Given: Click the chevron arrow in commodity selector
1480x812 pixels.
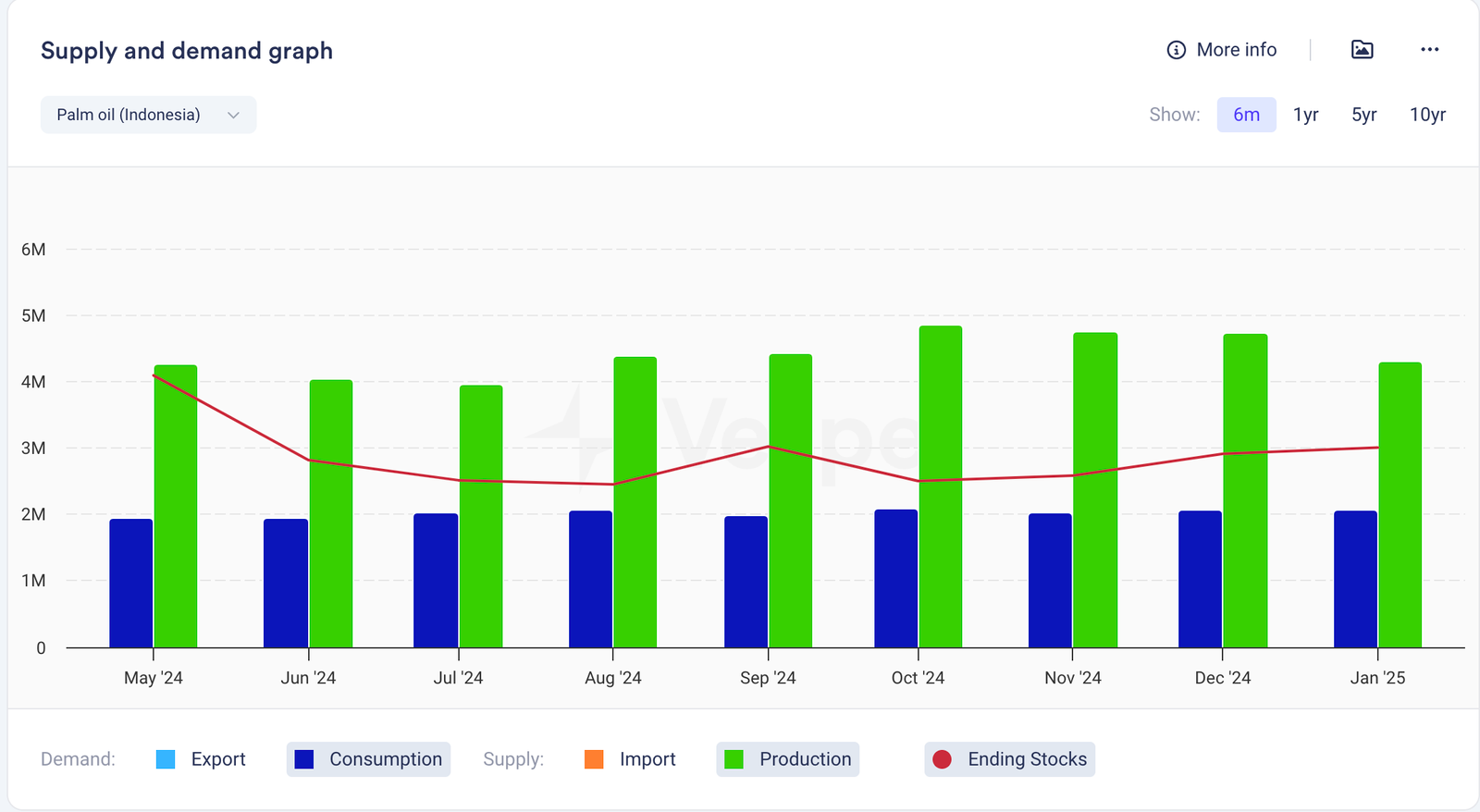Looking at the screenshot, I should [x=233, y=115].
